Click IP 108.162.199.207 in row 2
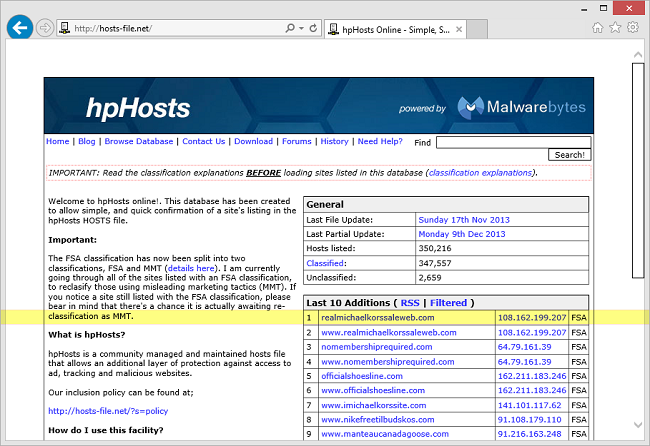Screen dimensions: 650x446 point(532,332)
